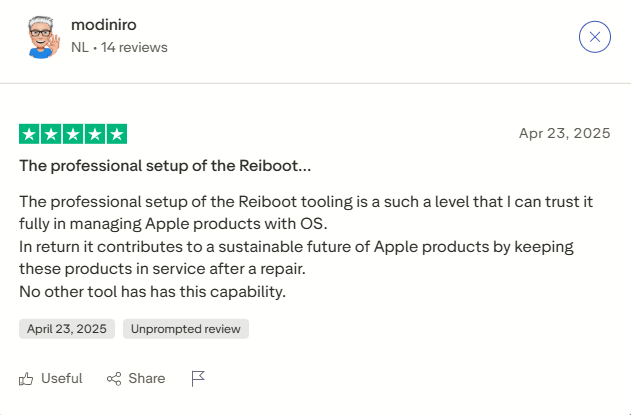Image resolution: width=631 pixels, height=415 pixels.
Task: Click the username modiniro
Action: [105, 25]
